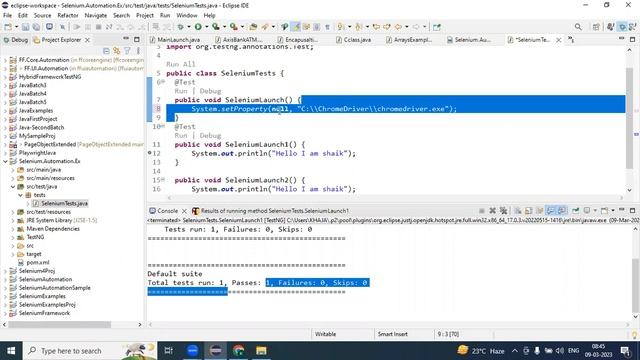
Task: Show hidden editor tabs list
Action: tap(571, 40)
